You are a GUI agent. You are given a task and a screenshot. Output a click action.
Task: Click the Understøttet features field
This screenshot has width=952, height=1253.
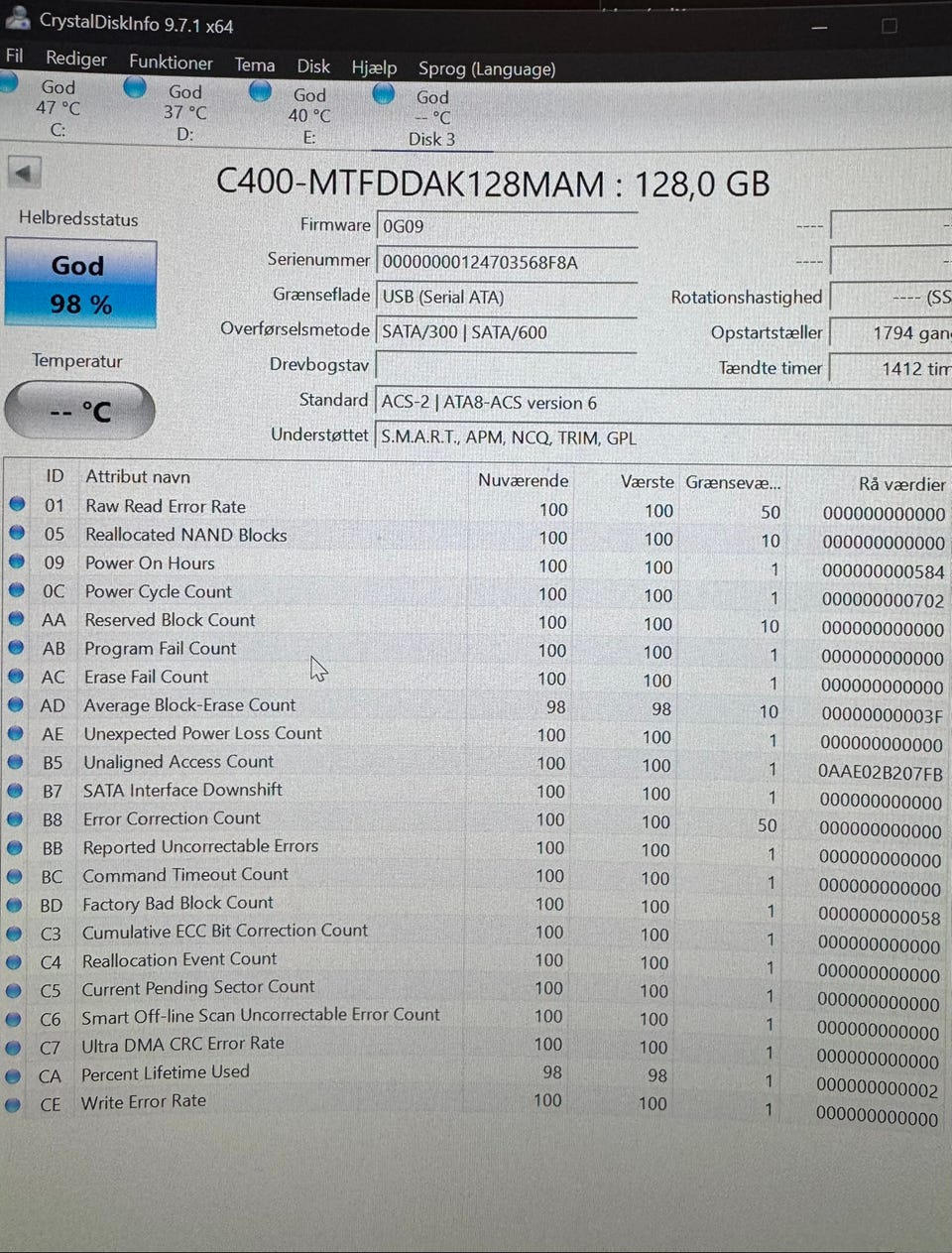pos(662,438)
